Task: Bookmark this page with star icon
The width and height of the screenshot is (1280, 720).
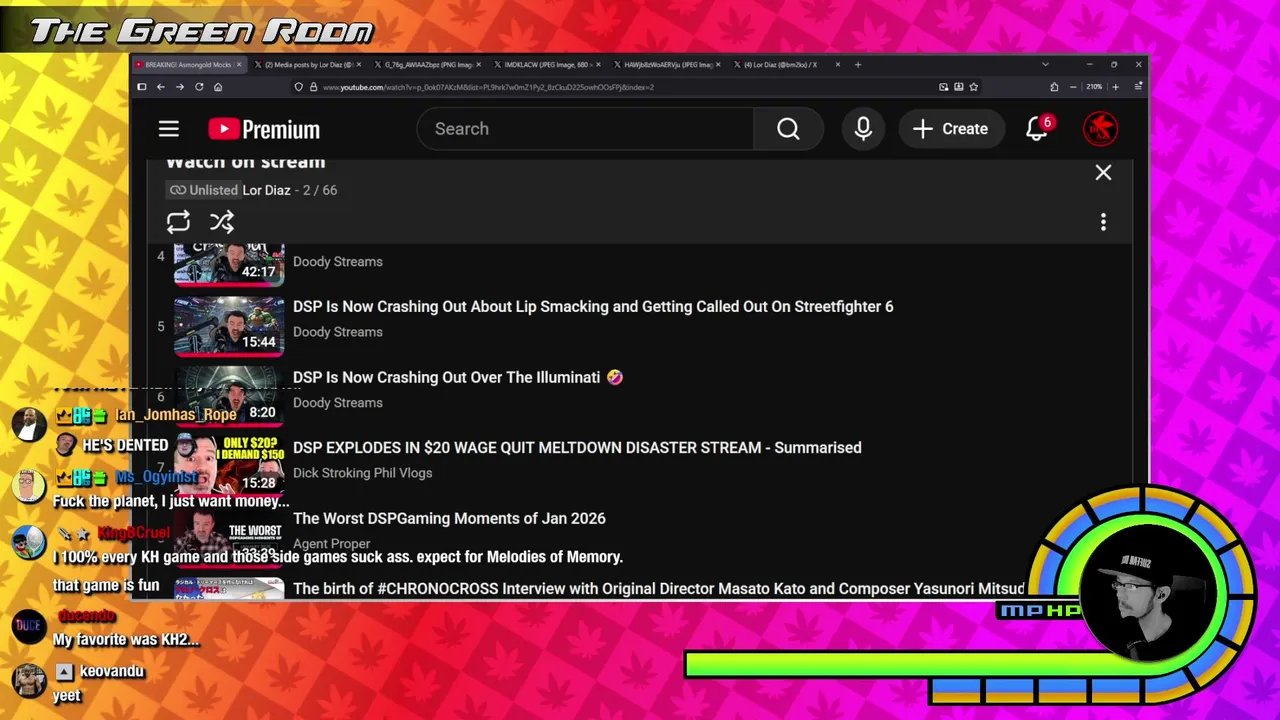Action: coord(973,87)
